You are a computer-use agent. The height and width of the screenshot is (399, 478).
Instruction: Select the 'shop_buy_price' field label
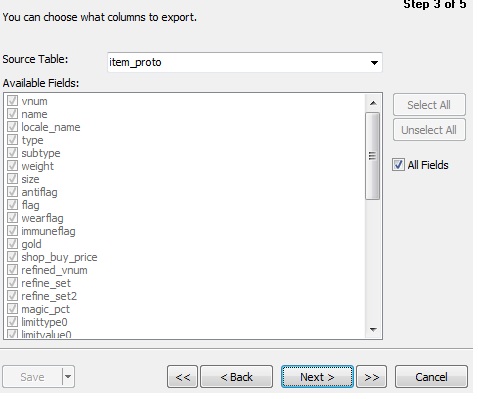point(59,257)
